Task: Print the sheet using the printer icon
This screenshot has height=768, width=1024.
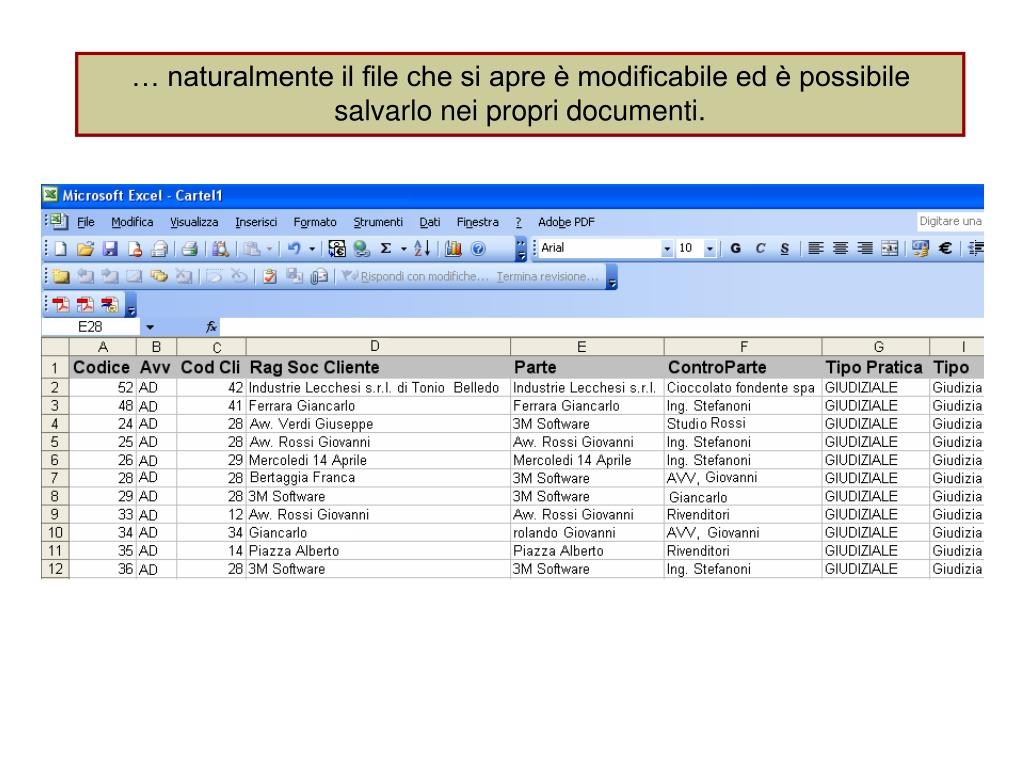Action: point(189,249)
